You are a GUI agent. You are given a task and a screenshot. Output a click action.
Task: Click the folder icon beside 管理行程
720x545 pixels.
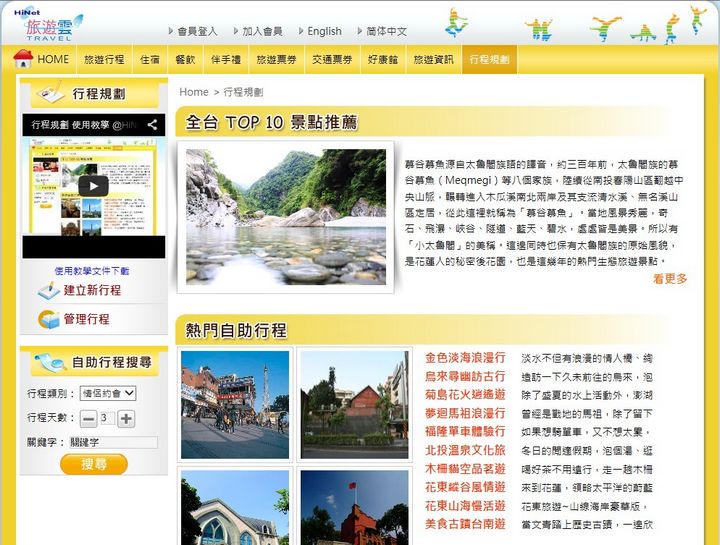click(49, 320)
